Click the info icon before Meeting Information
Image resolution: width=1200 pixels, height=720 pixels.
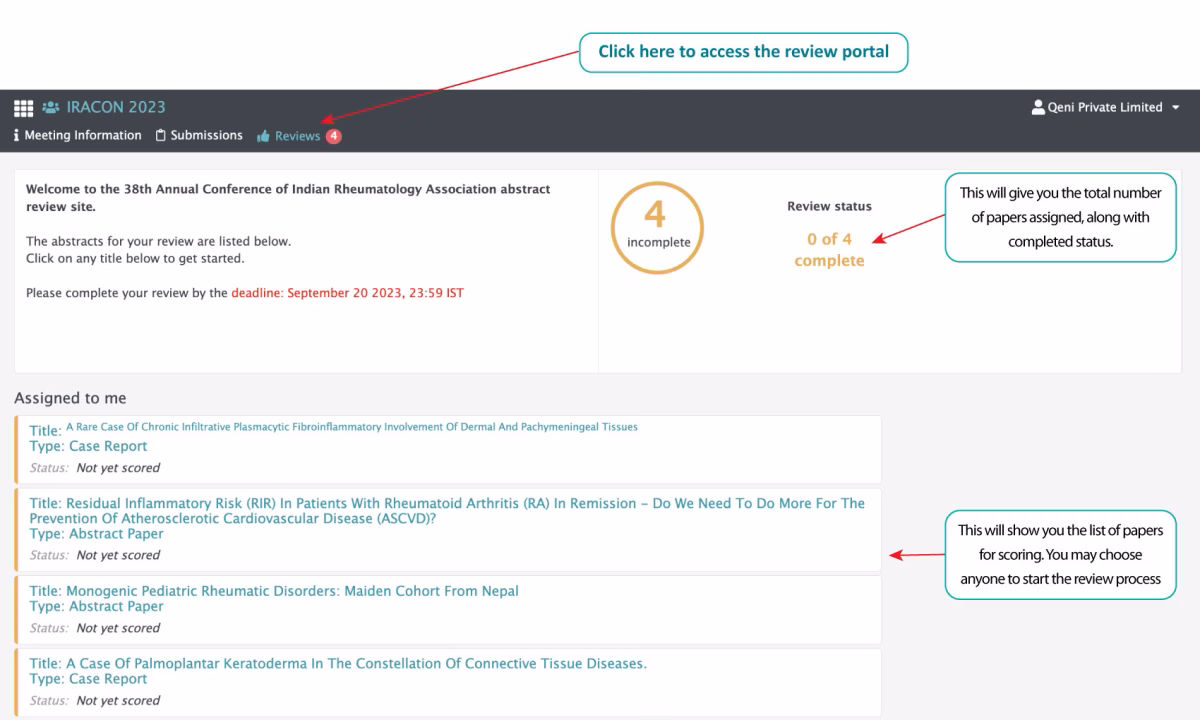coord(17,136)
